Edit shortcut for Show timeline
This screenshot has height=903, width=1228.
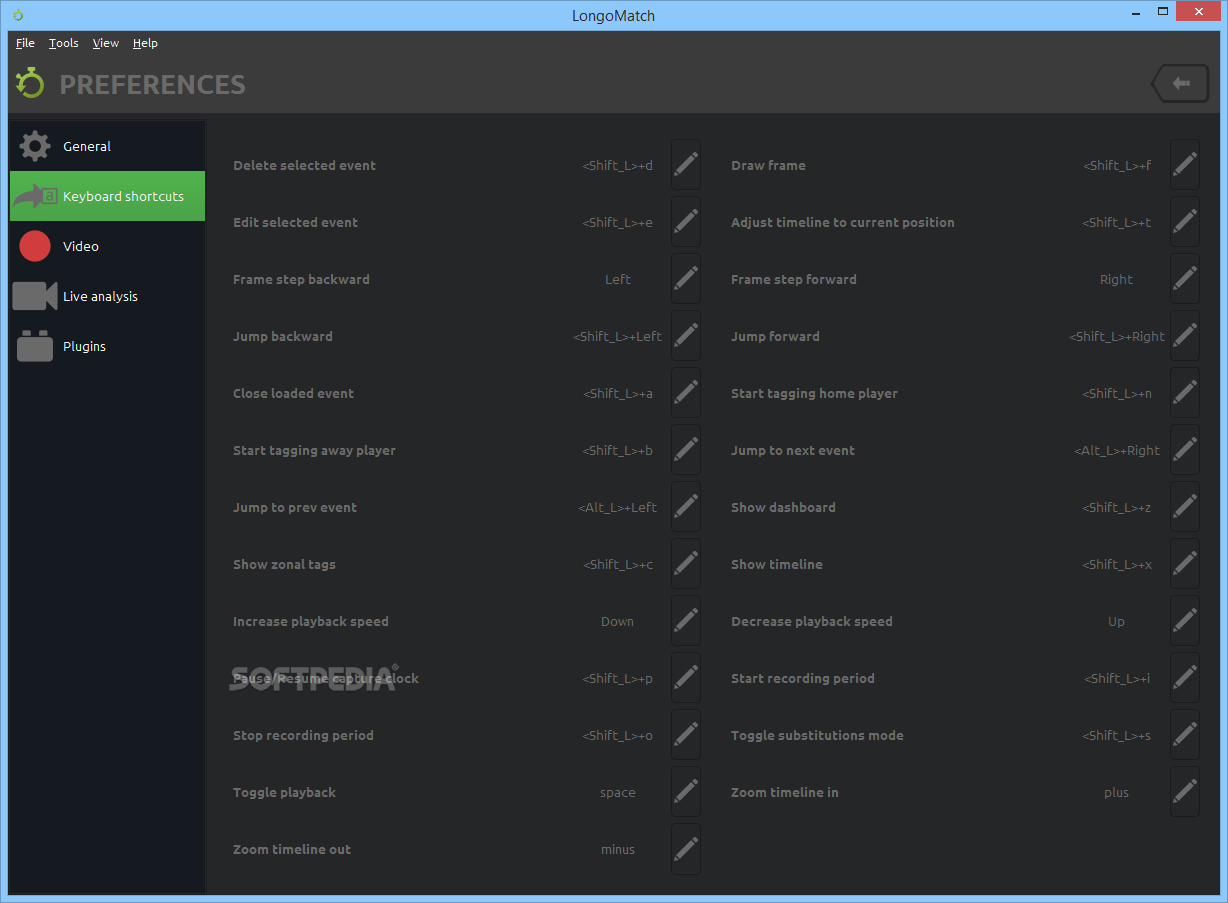[1185, 564]
